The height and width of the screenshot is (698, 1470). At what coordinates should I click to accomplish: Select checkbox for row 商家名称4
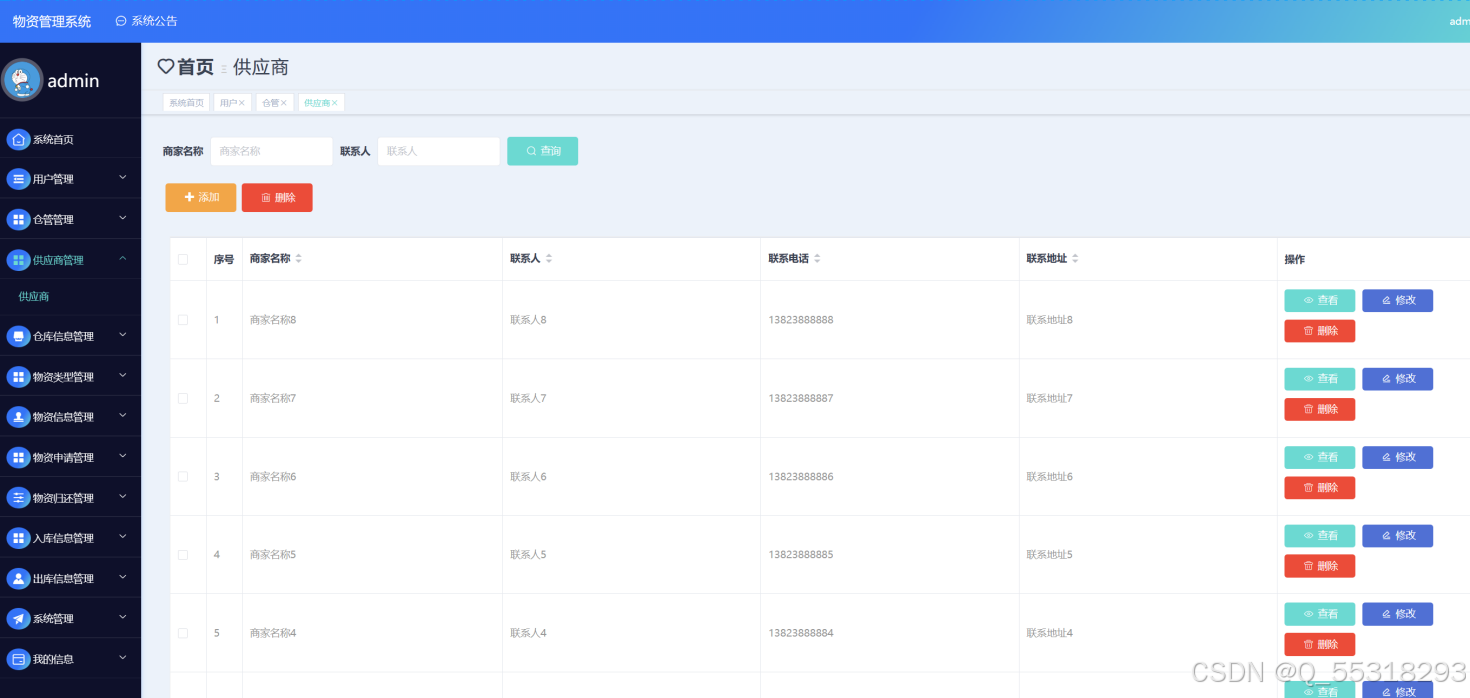pyautogui.click(x=183, y=633)
